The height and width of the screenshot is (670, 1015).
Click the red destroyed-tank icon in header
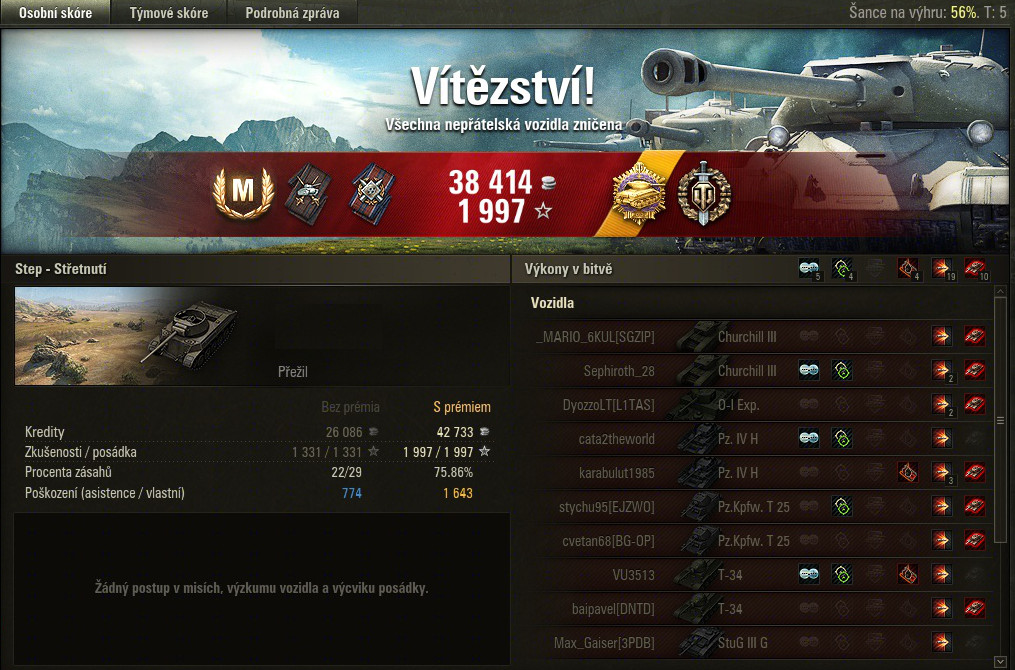pyautogui.click(x=975, y=268)
